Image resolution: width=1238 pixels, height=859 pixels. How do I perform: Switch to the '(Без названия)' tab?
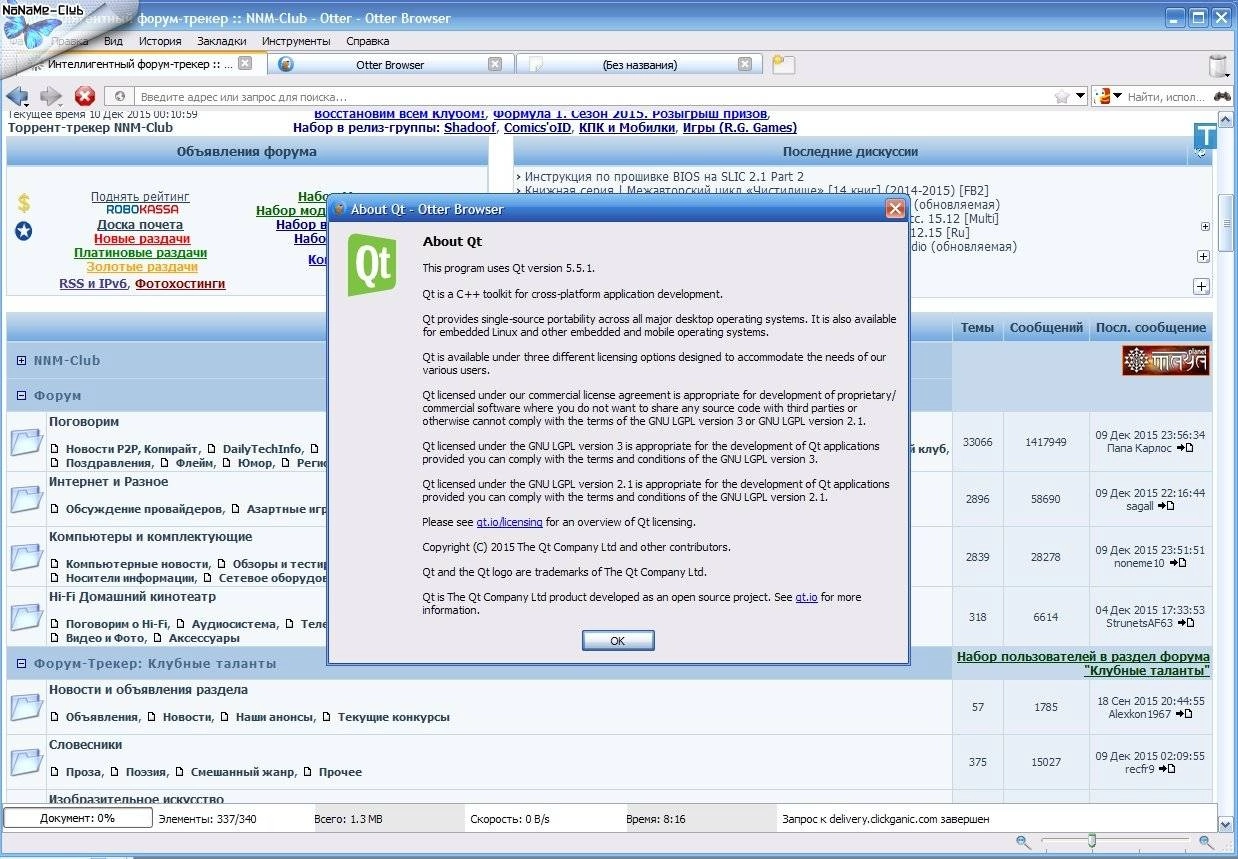pos(639,64)
